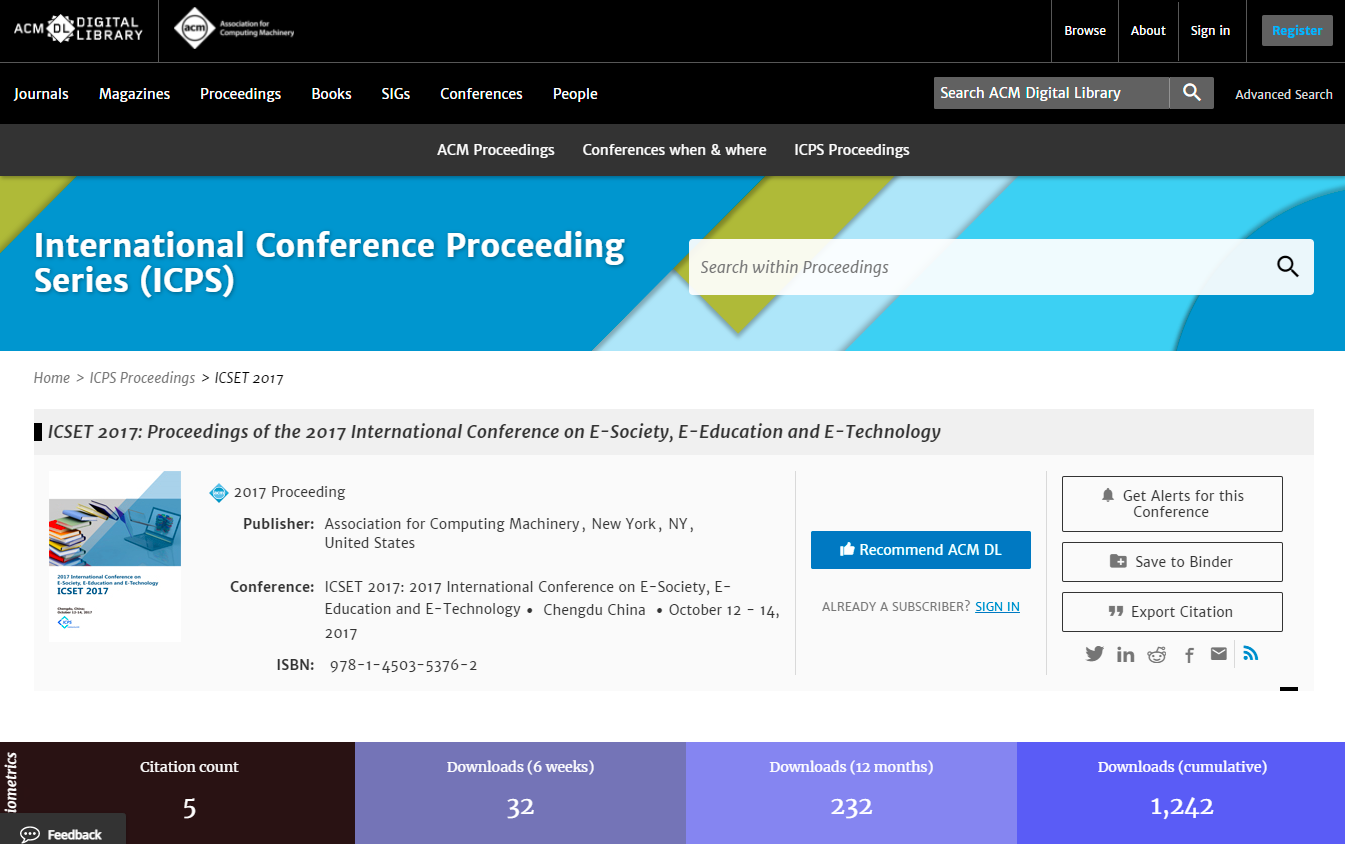Click the ISBN value 978-1-4503-5376-2
This screenshot has width=1345, height=844.
click(x=404, y=665)
